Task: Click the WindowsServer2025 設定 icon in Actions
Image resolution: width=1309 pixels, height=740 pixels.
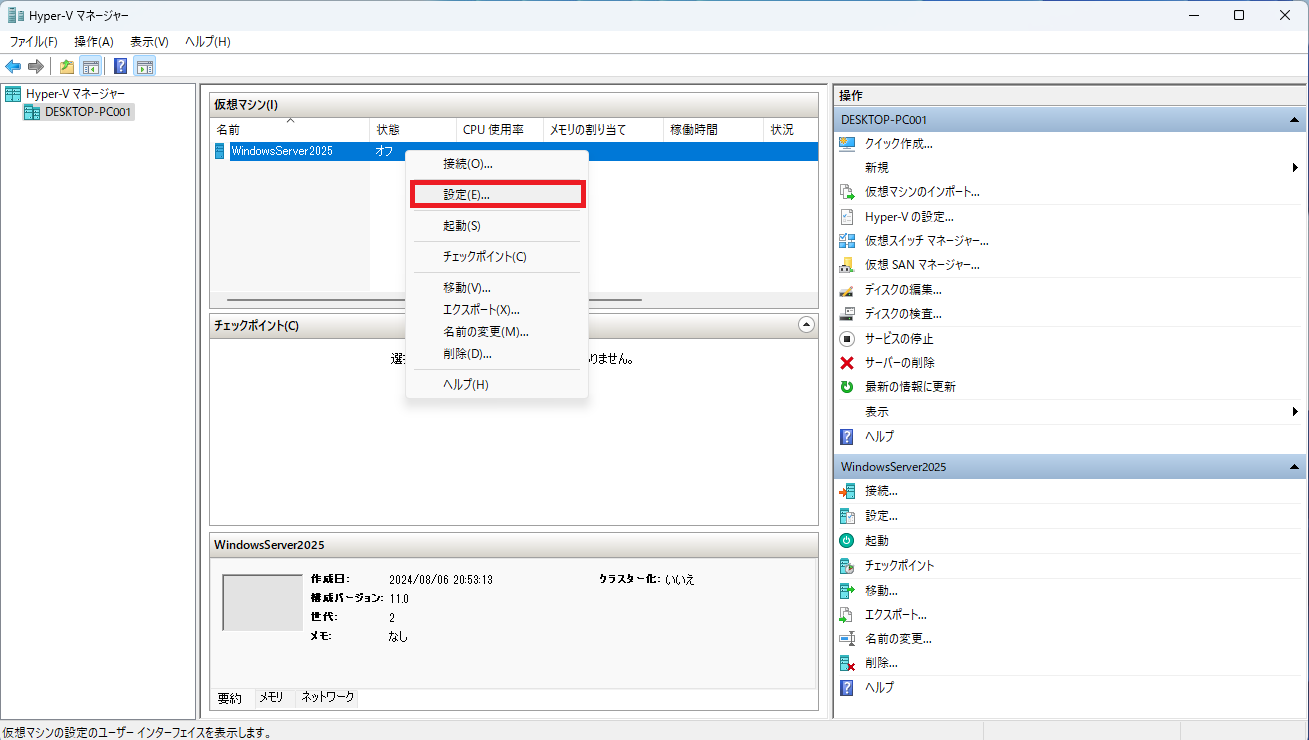Action: (847, 516)
